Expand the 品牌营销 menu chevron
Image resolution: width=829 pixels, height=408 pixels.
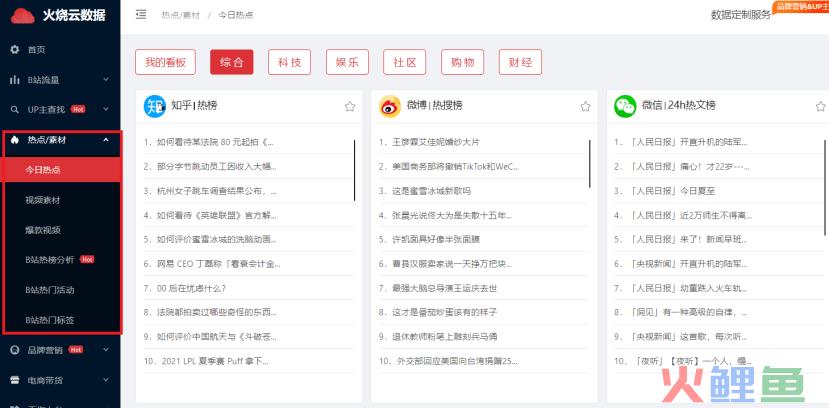click(x=106, y=350)
